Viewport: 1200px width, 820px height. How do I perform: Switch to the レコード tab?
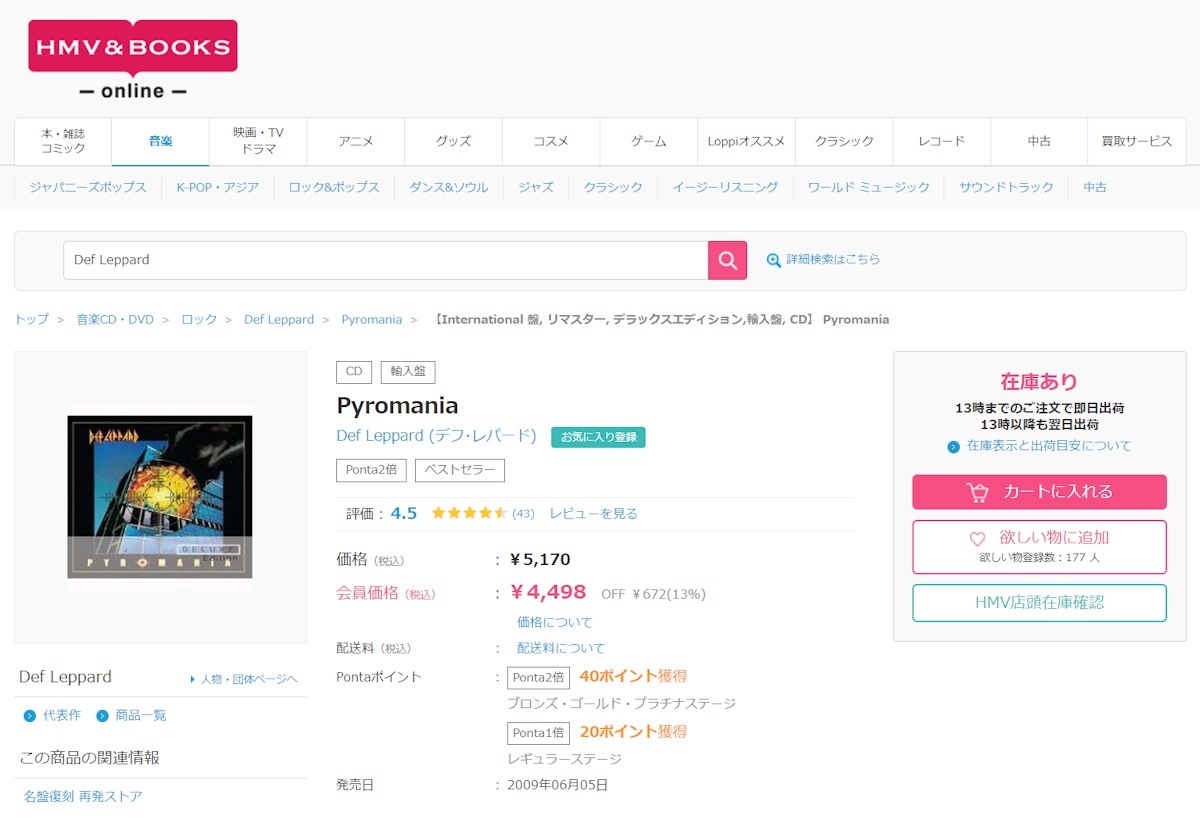941,141
